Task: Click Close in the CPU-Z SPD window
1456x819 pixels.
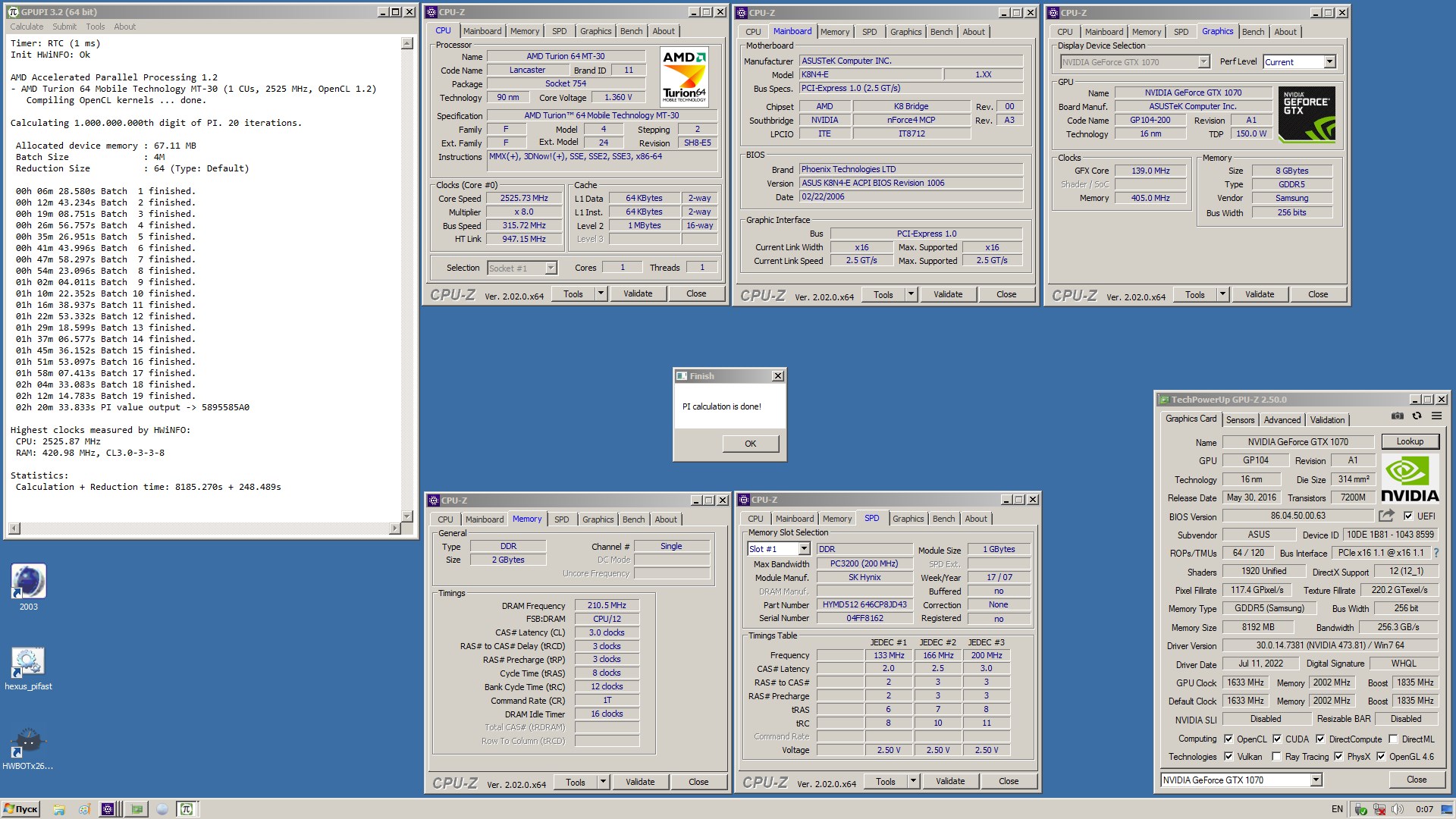Action: pyautogui.click(x=1009, y=781)
